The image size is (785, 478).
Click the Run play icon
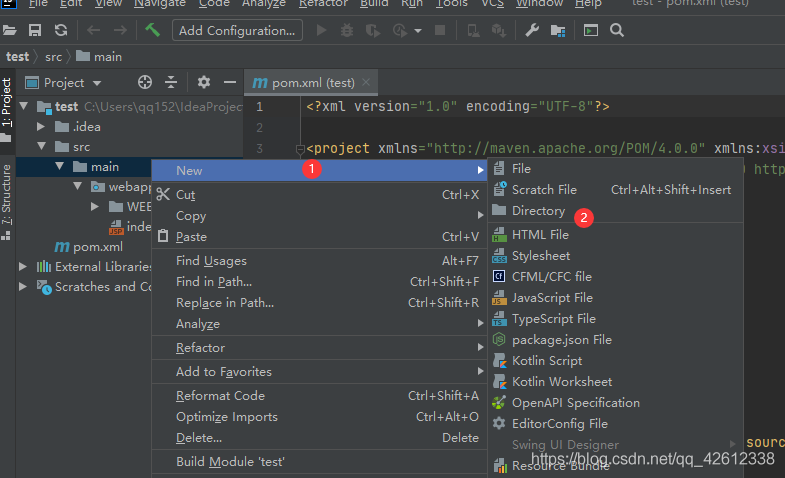pos(321,31)
